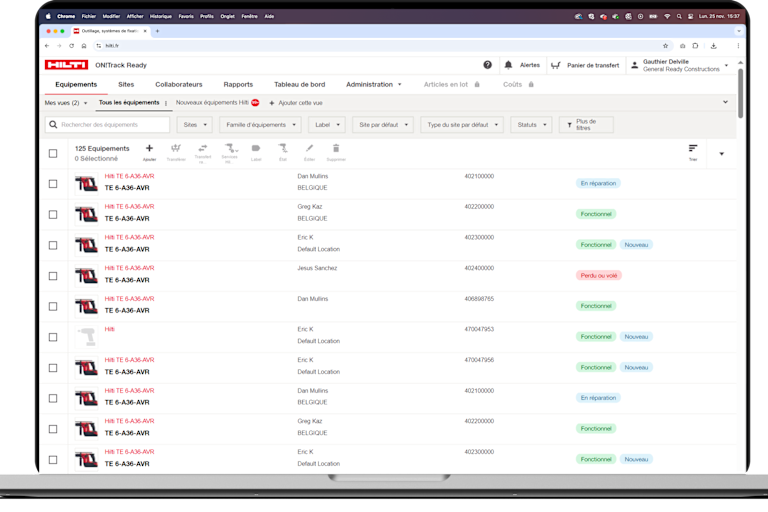The width and height of the screenshot is (768, 512).
Task: Click the Trier sort icon
Action: (692, 149)
